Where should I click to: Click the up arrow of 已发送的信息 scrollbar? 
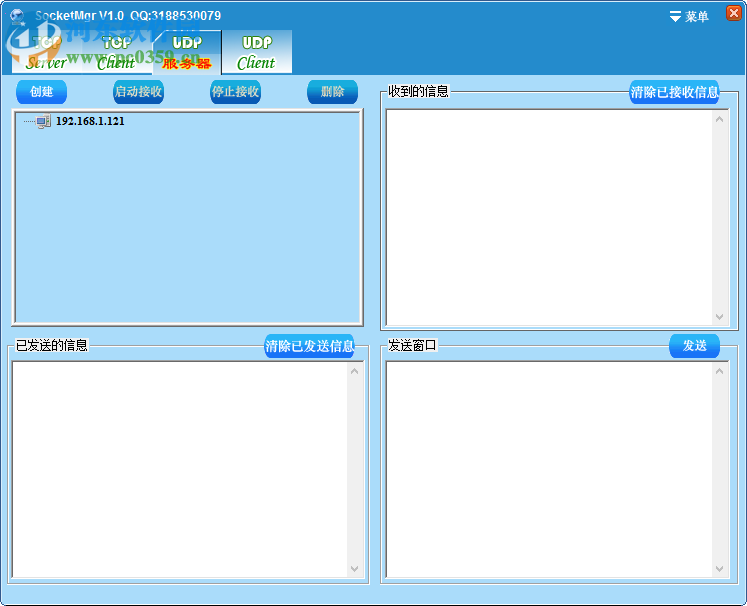click(x=354, y=371)
